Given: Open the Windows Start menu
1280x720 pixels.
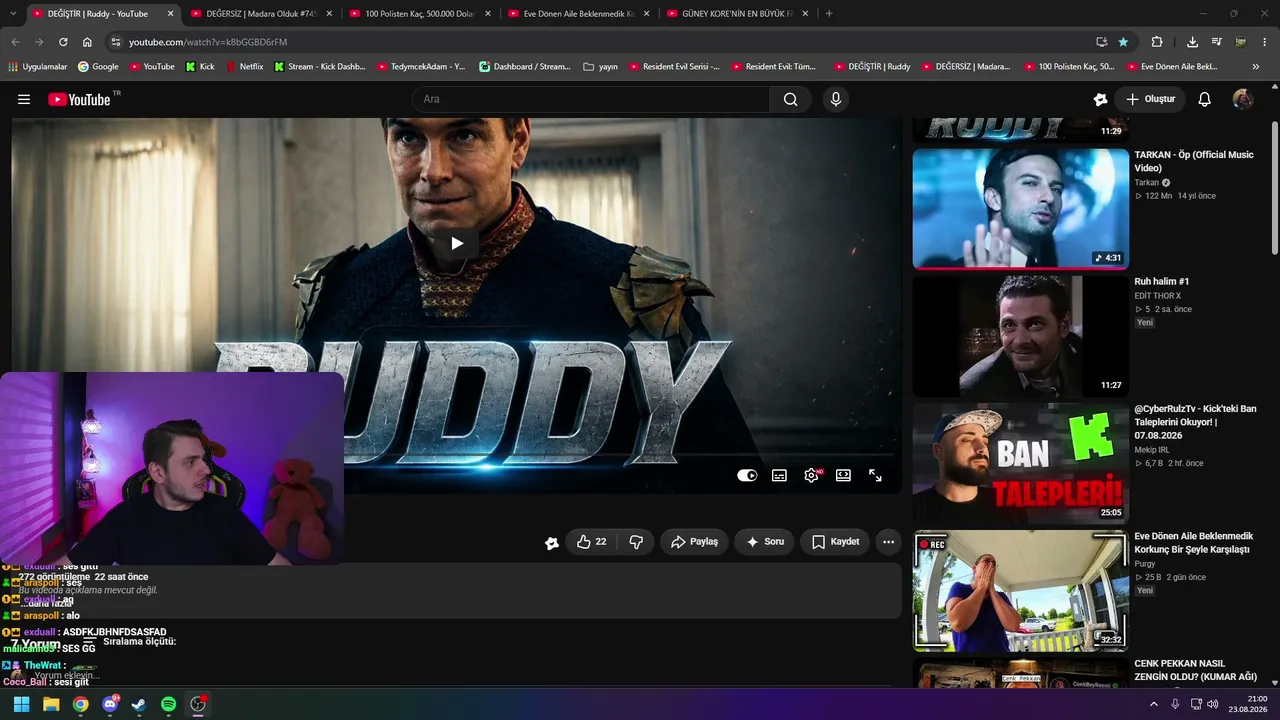Looking at the screenshot, I should (21, 704).
